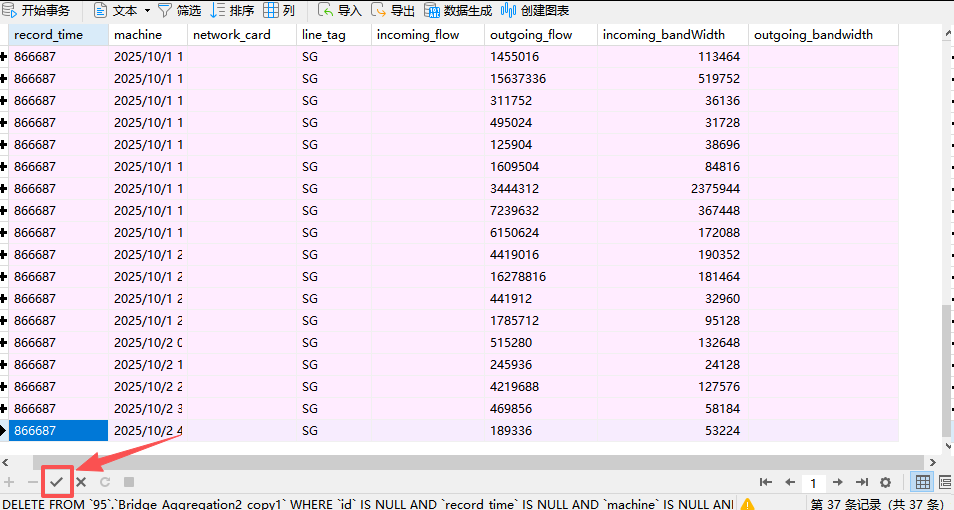The image size is (954, 510).
Task: Click the cell with value 3444312
Action: pyautogui.click(x=541, y=189)
